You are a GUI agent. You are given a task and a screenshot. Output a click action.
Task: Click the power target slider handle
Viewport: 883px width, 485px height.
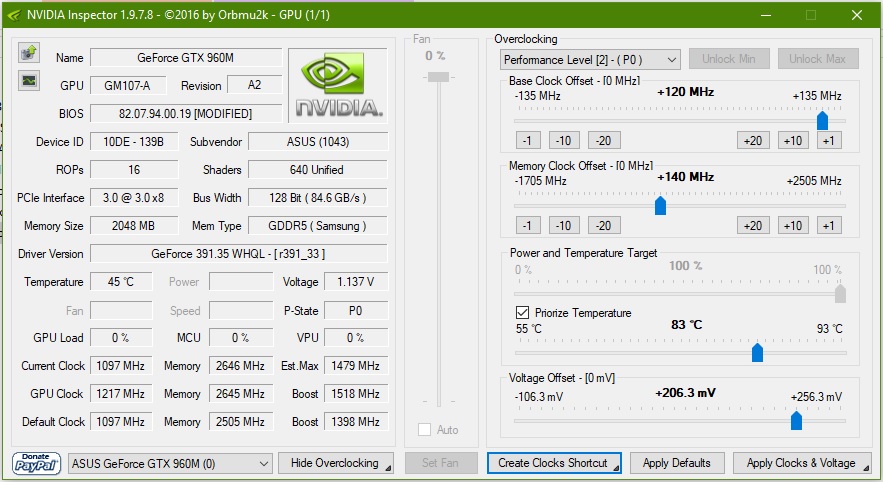click(840, 293)
